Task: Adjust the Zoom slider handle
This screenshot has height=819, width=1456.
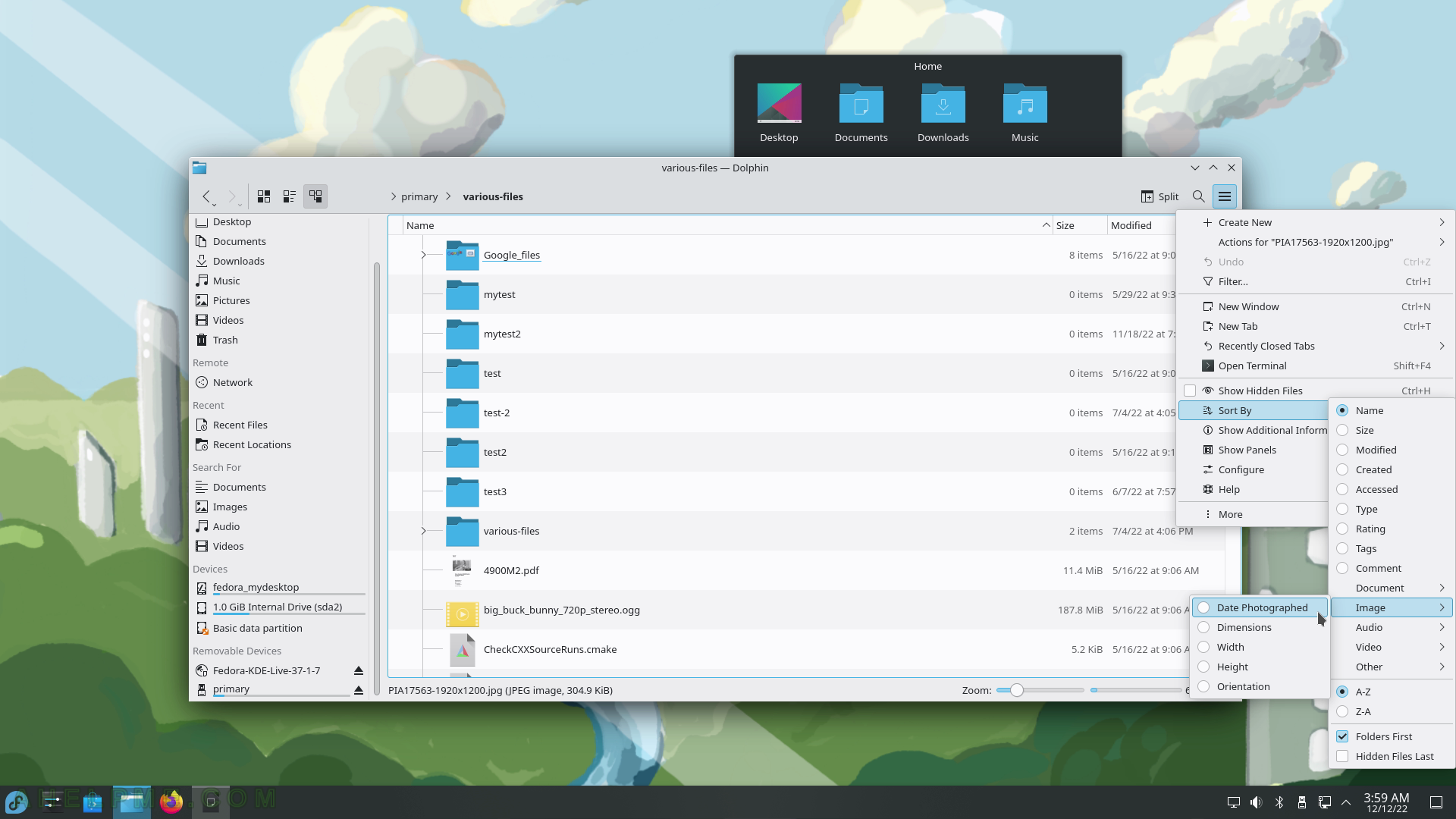Action: (x=1016, y=690)
